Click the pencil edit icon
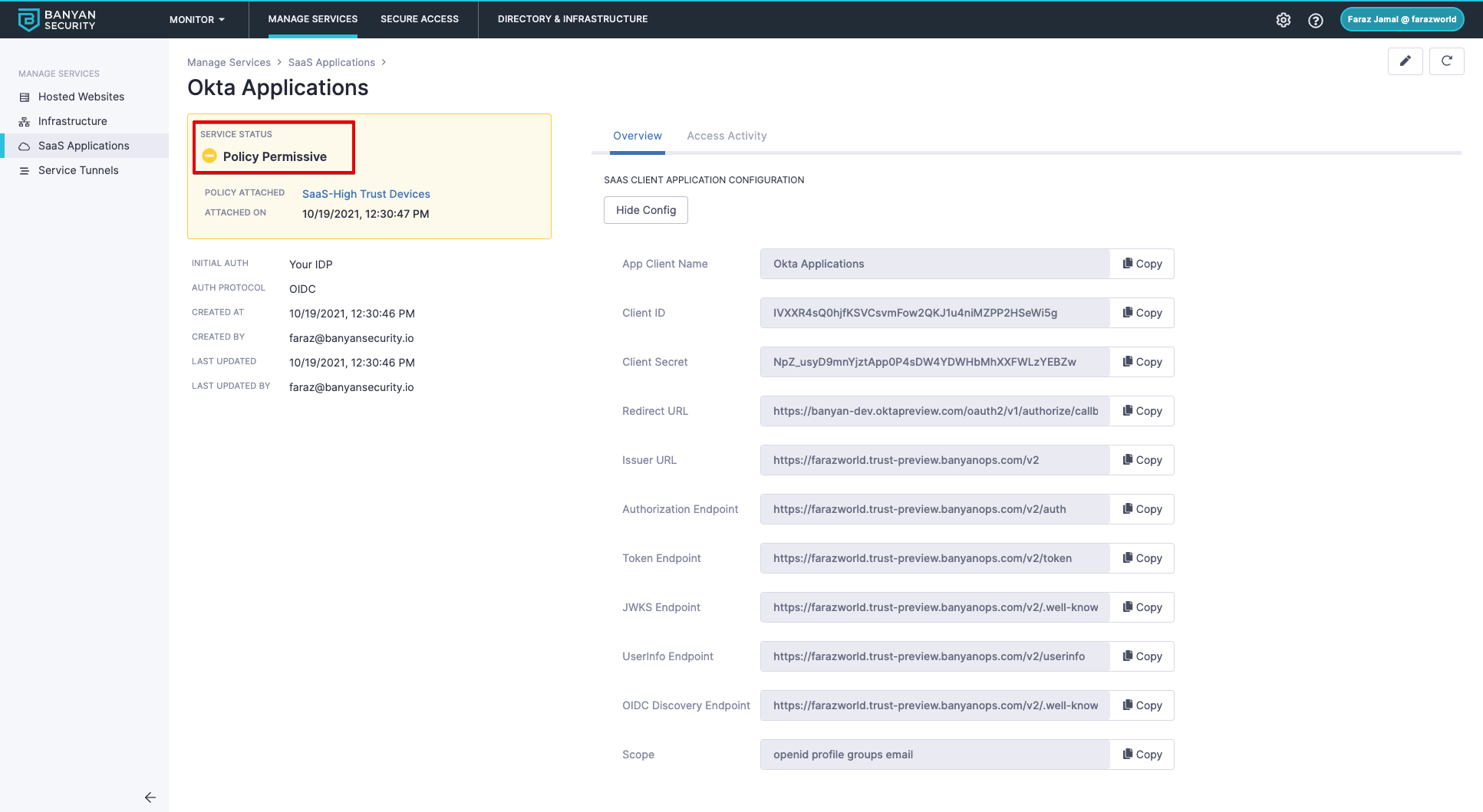 (1405, 61)
